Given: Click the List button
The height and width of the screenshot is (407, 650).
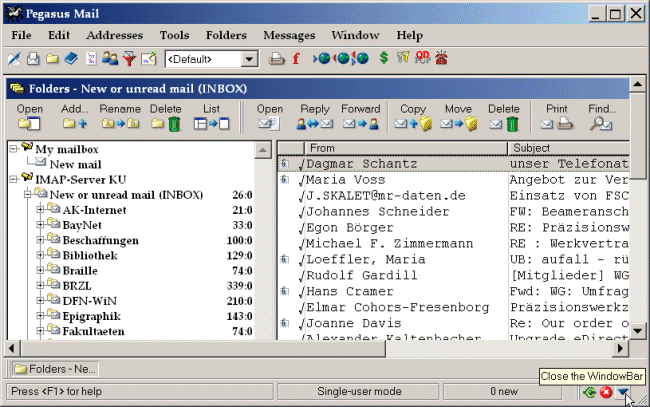Looking at the screenshot, I should click(x=211, y=117).
